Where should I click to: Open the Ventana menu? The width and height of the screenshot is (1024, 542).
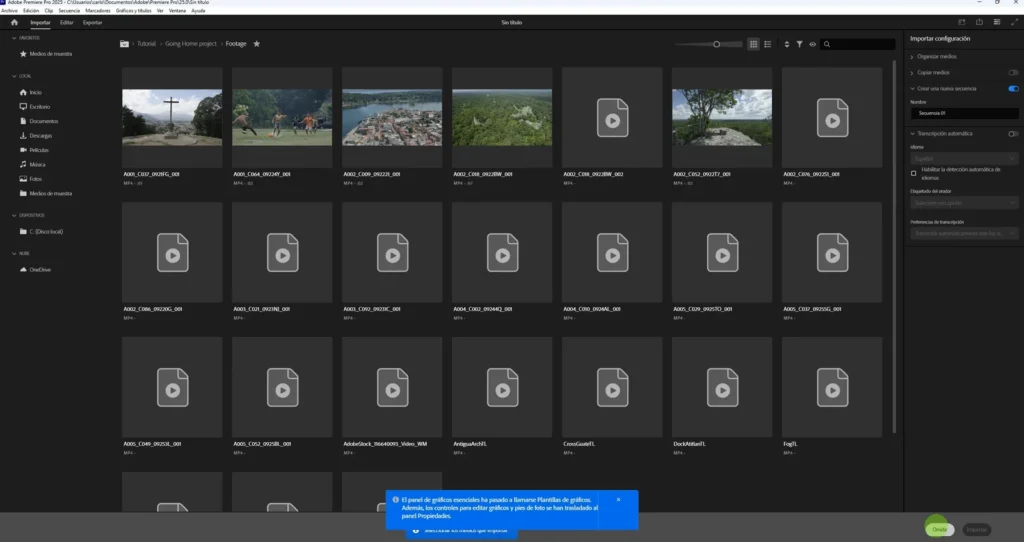(x=177, y=10)
